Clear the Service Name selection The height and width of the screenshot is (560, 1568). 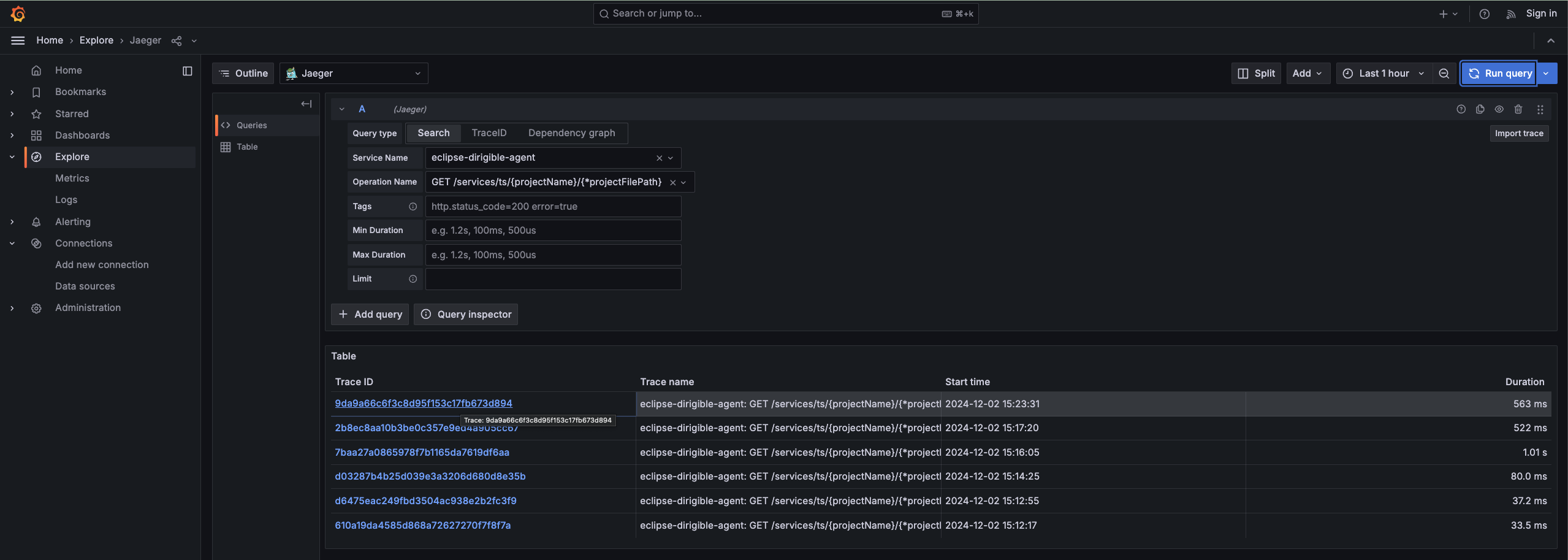[x=660, y=158]
